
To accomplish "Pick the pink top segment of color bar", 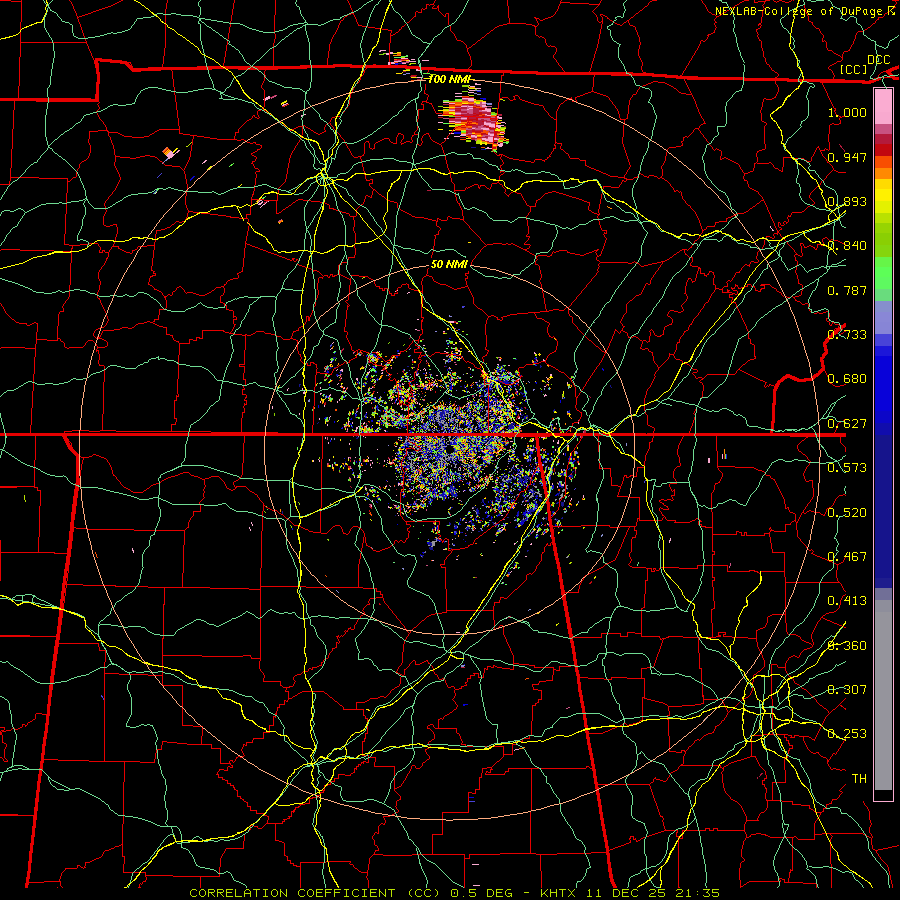I will point(883,106).
